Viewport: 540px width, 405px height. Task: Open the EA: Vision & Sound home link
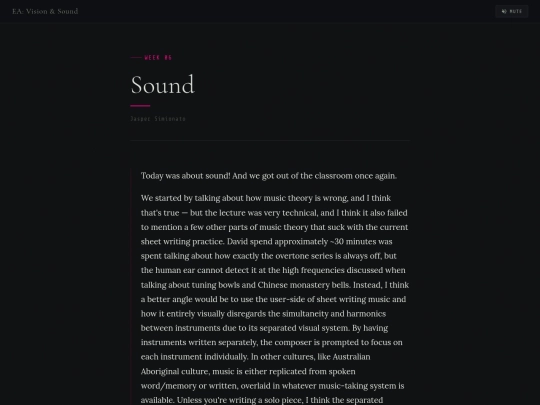coord(45,11)
